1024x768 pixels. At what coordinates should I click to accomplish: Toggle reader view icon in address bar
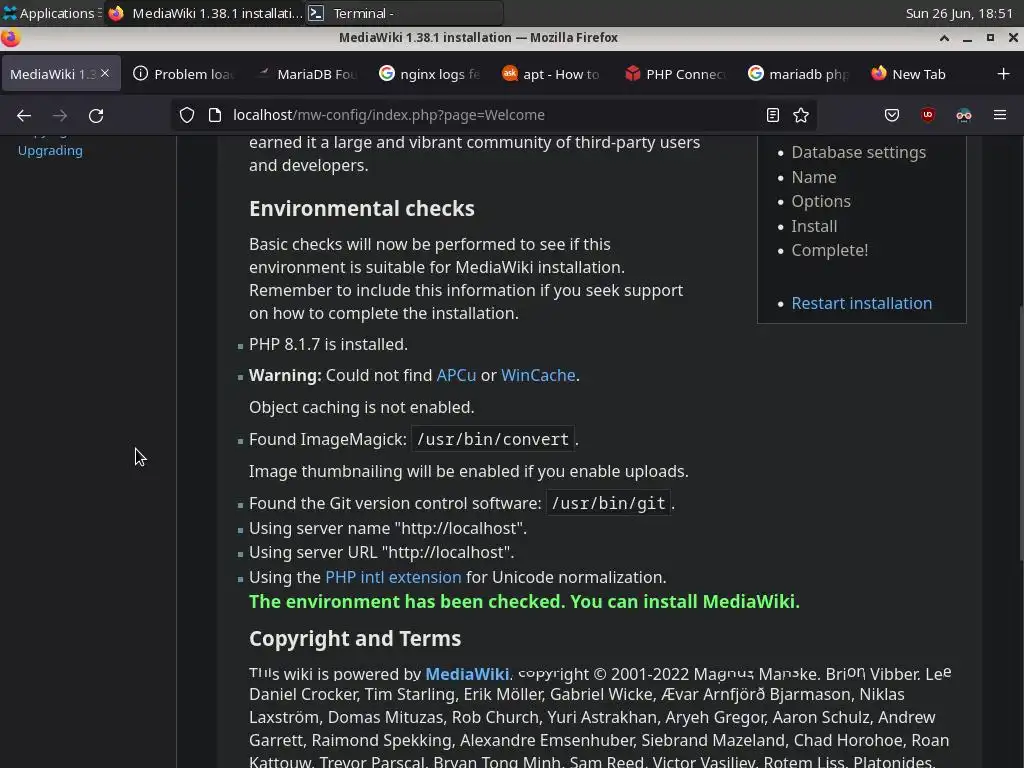tap(773, 116)
